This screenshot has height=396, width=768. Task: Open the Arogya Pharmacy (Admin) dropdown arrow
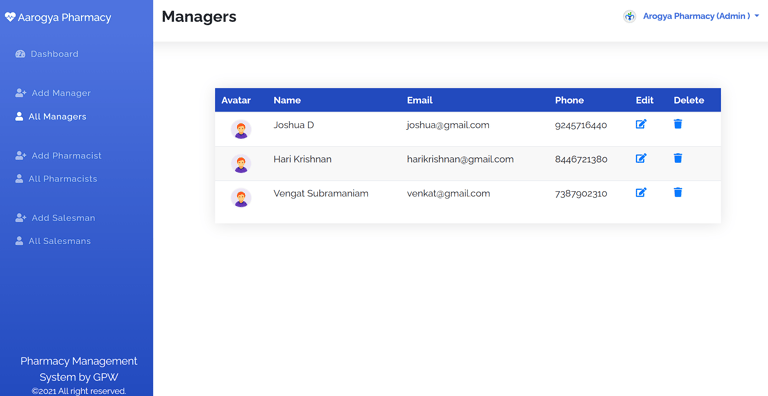pyautogui.click(x=757, y=16)
